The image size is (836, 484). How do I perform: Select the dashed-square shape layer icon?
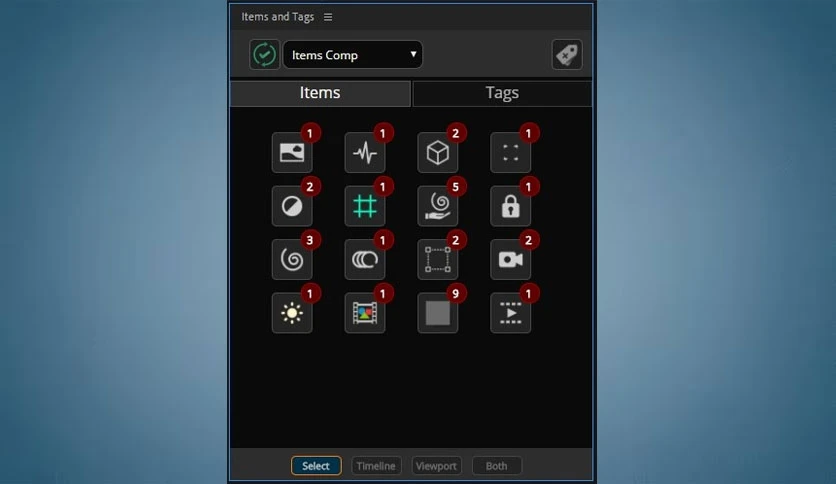pyautogui.click(x=437, y=260)
